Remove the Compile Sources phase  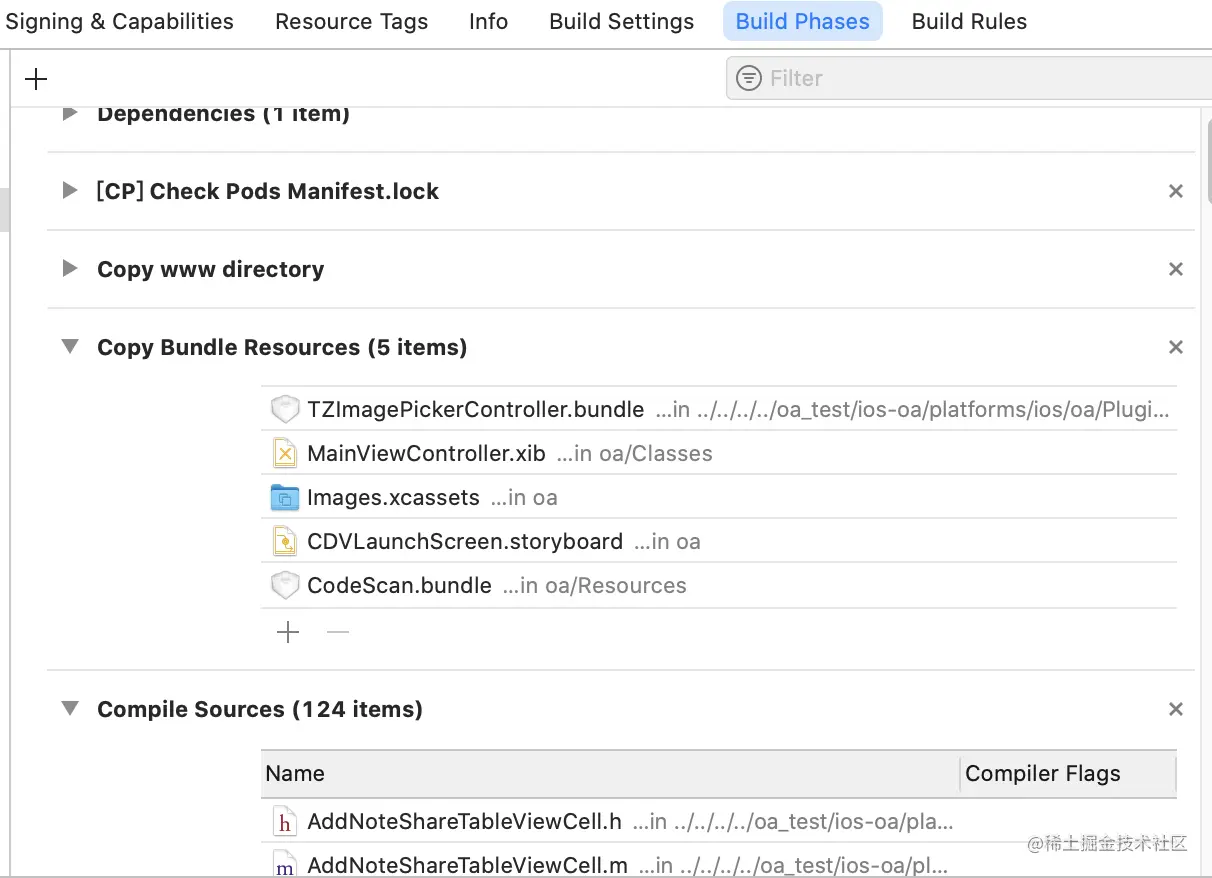point(1176,709)
